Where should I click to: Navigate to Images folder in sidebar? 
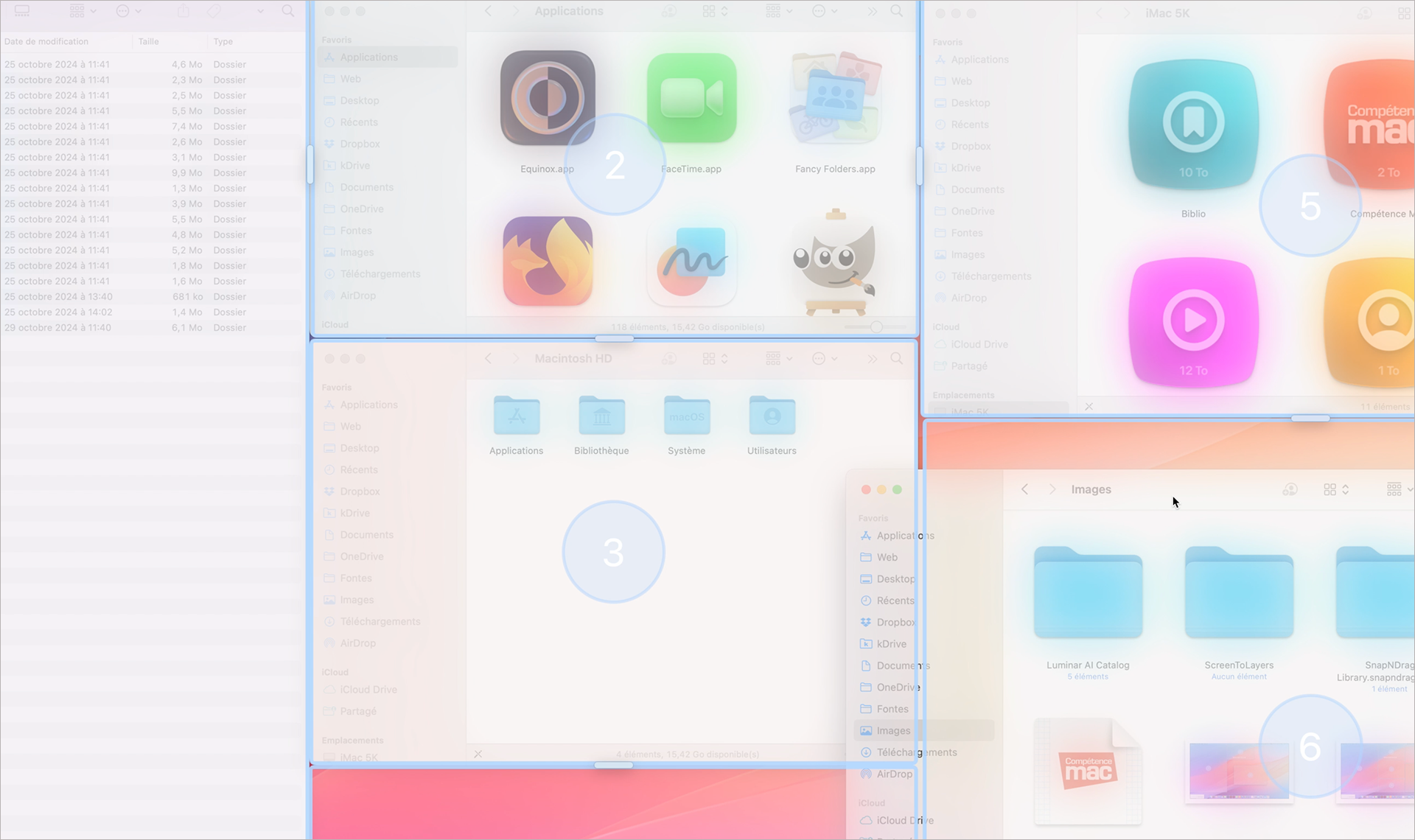893,730
